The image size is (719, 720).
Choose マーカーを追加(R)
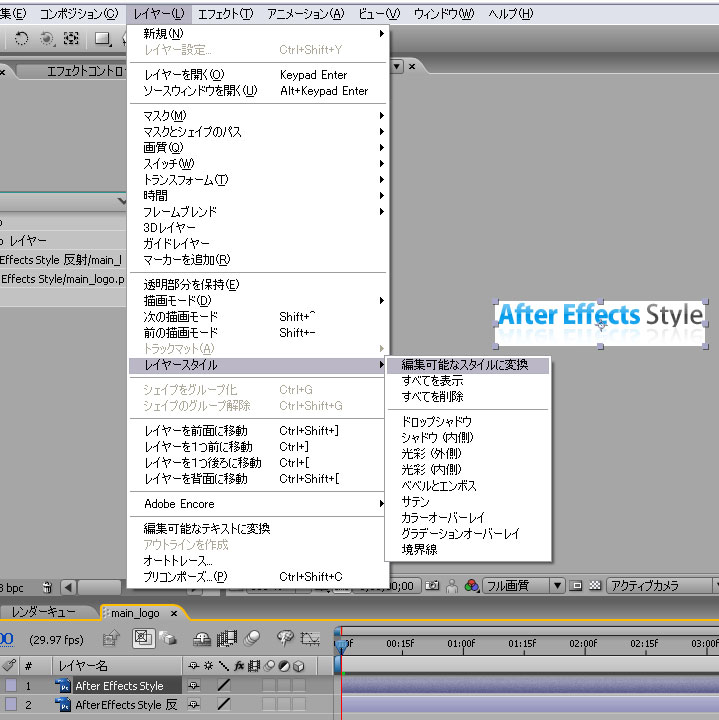pyautogui.click(x=258, y=260)
